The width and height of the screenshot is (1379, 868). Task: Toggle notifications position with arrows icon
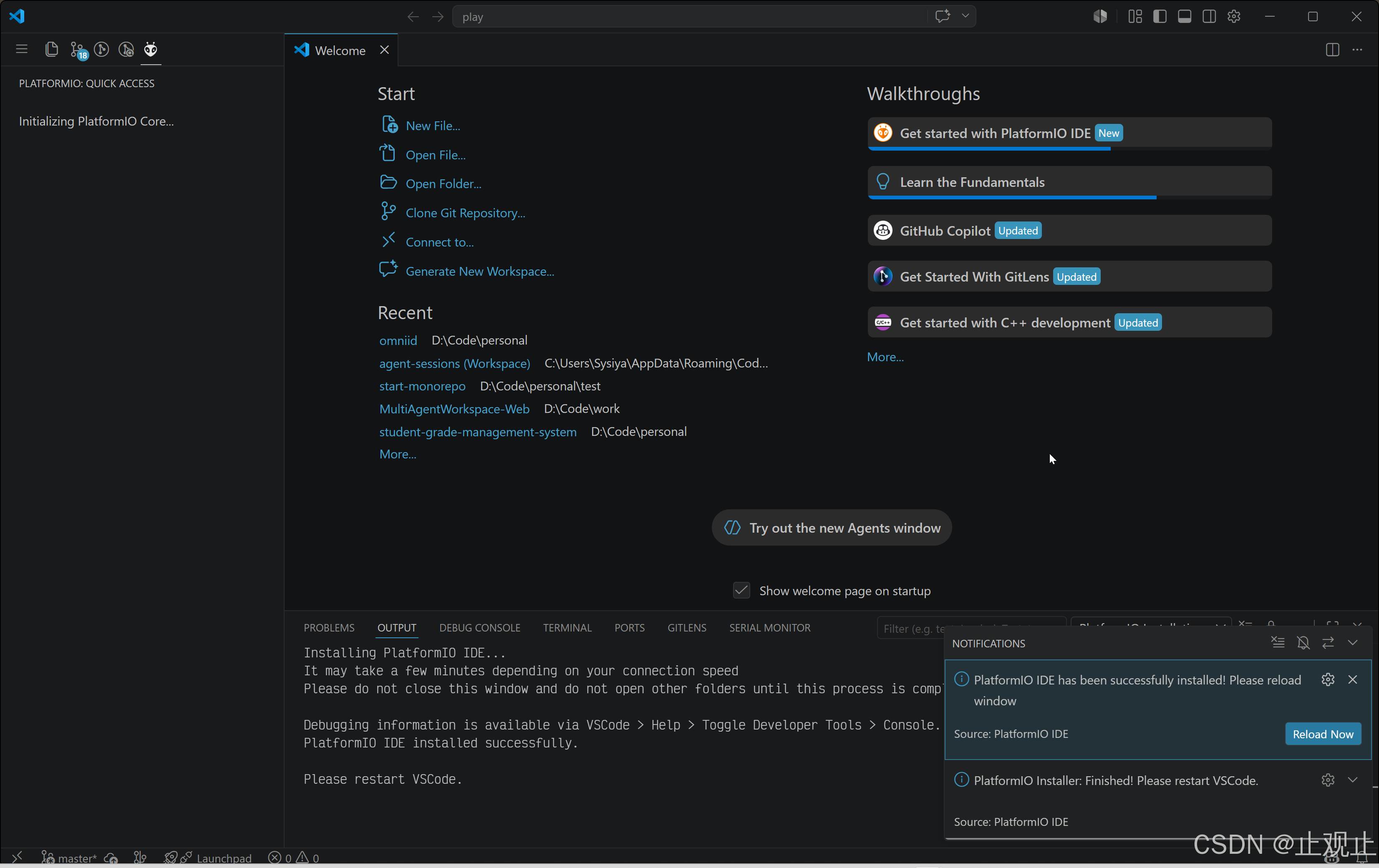1328,642
